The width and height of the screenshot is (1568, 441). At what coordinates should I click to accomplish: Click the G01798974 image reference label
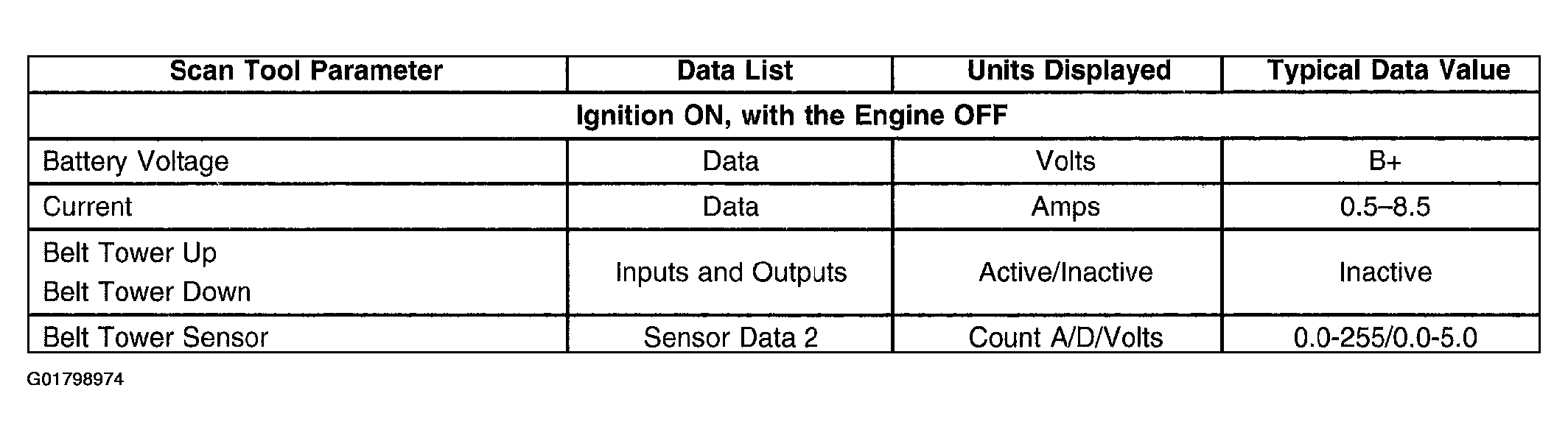click(75, 380)
